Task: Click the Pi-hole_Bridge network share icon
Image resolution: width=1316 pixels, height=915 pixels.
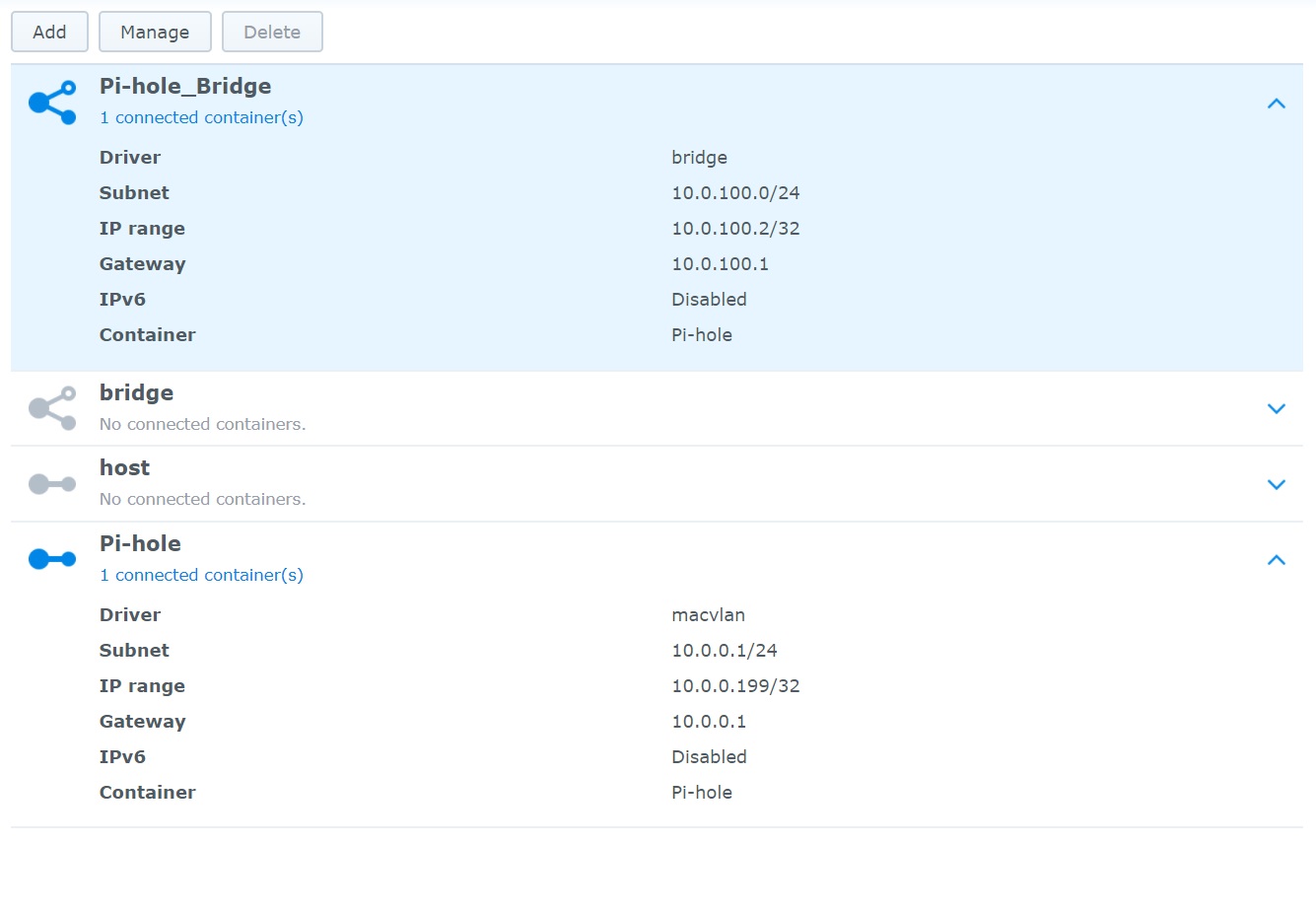Action: [x=52, y=103]
